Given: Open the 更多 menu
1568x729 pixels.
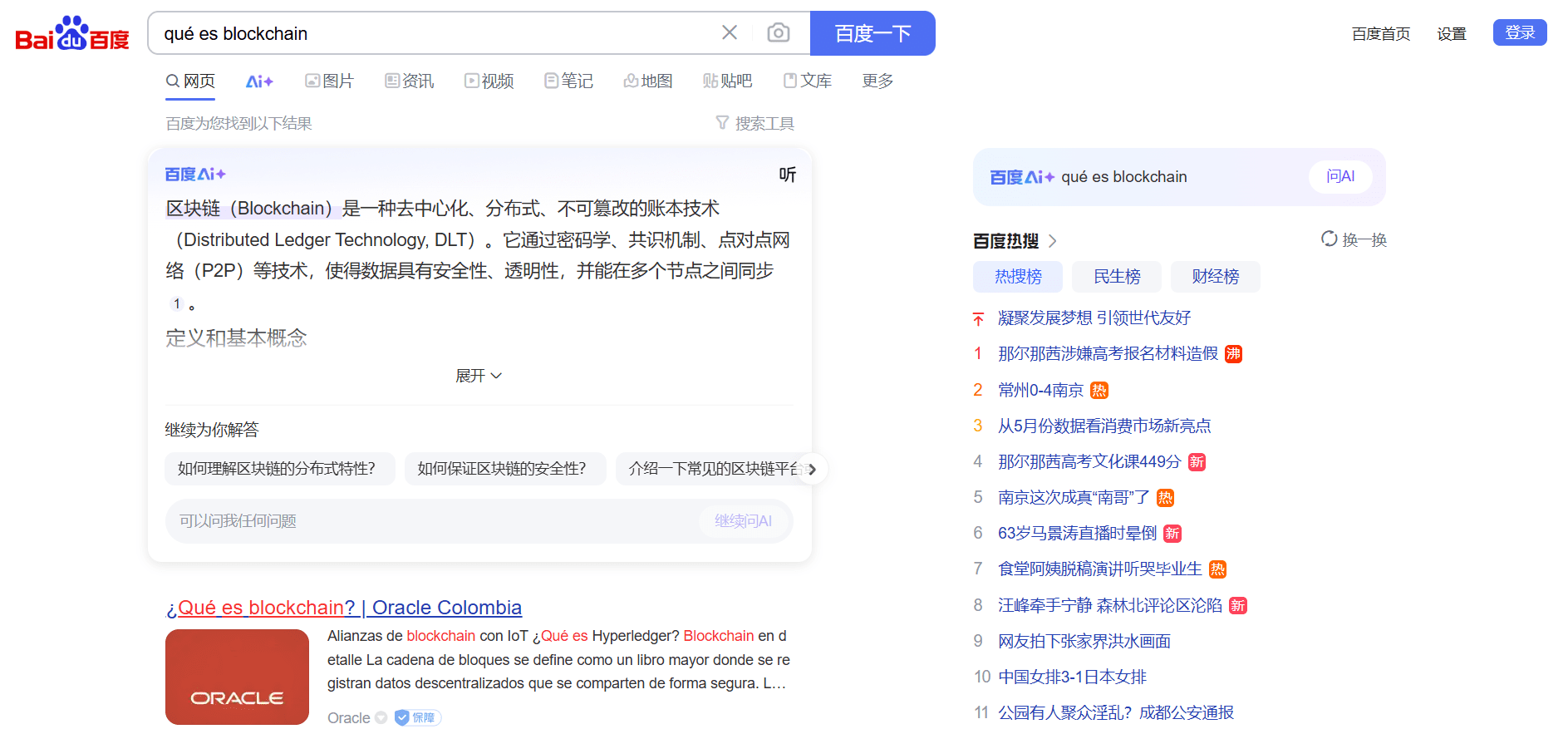Looking at the screenshot, I should pyautogui.click(x=877, y=81).
